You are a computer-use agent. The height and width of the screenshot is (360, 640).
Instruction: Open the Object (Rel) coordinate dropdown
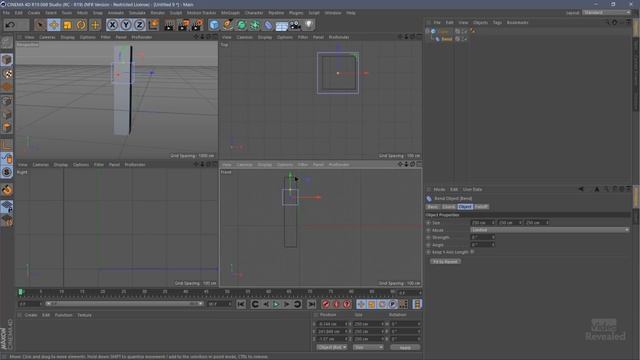point(332,347)
